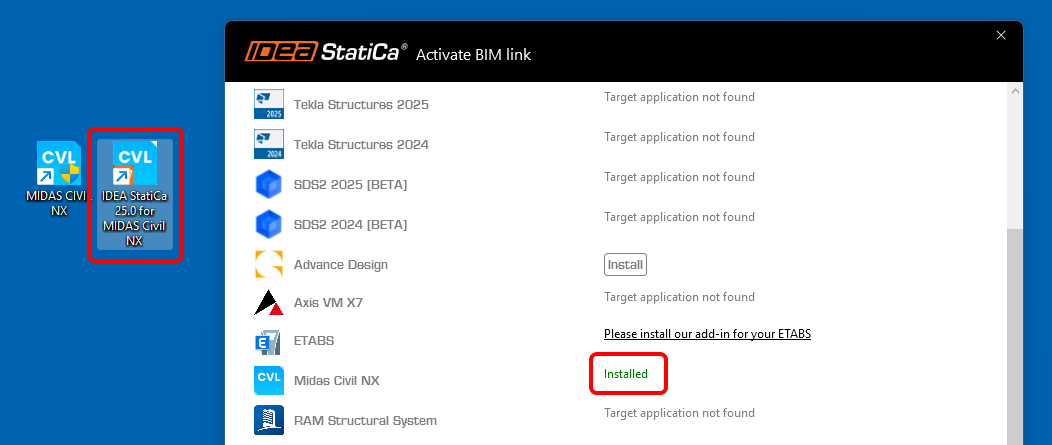Install the Advance Design BIM link

[x=625, y=264]
